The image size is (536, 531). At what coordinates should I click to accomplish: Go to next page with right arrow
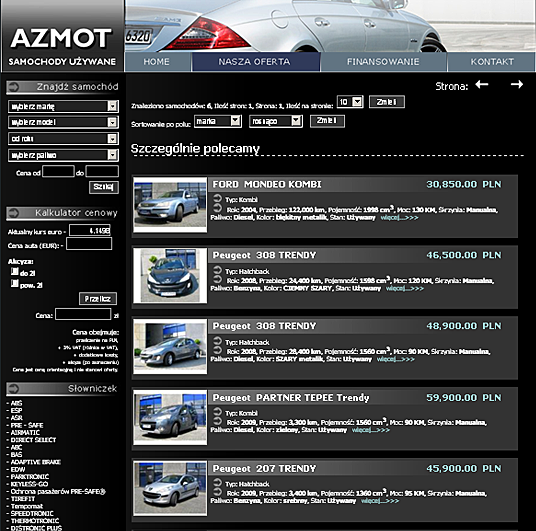click(x=517, y=84)
